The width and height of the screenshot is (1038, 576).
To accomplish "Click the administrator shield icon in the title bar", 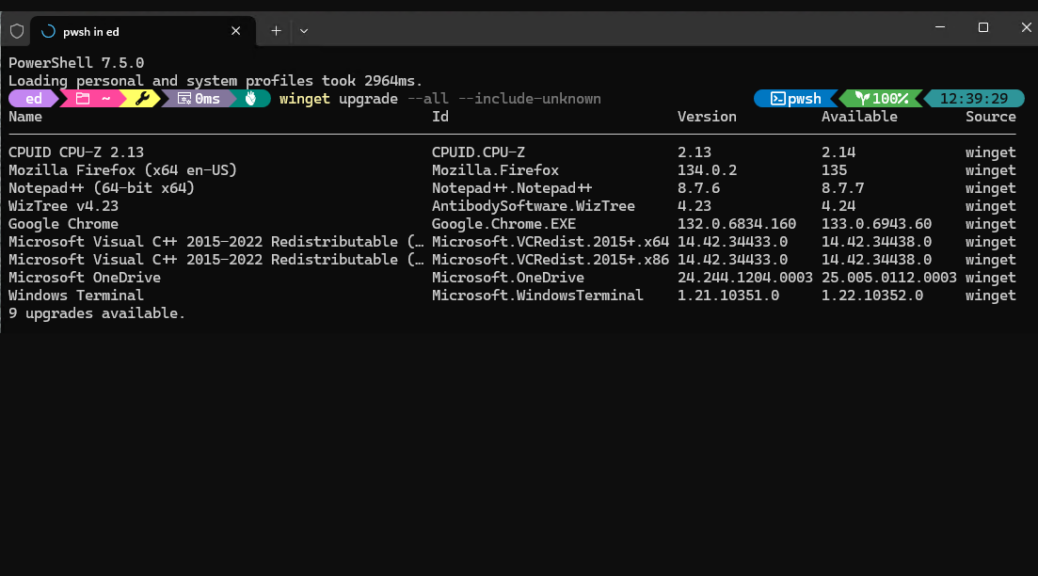I will pyautogui.click(x=17, y=31).
